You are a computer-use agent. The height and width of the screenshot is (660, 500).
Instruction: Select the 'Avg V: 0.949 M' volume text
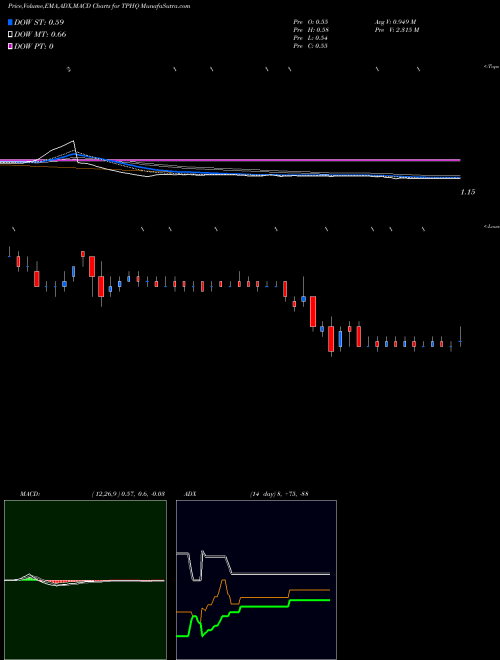(x=395, y=21)
